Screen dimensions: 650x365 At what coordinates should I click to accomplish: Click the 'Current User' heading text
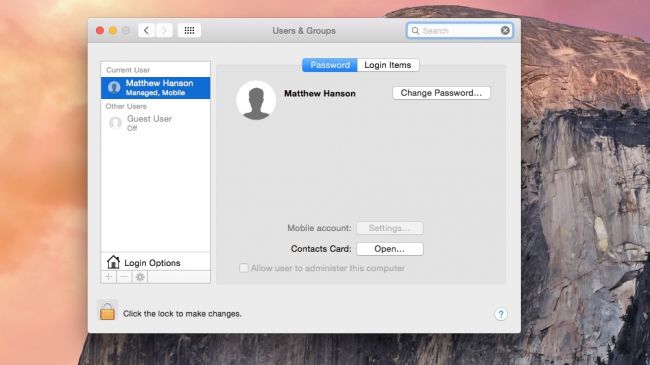coord(128,70)
